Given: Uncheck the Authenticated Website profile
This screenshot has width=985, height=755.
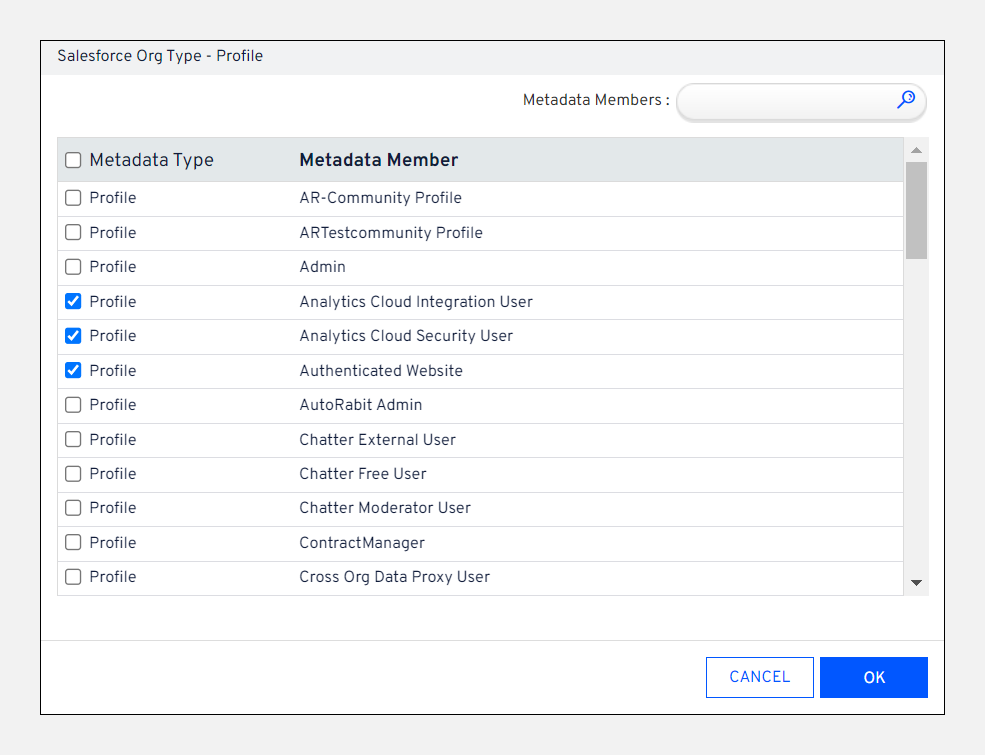Looking at the screenshot, I should click(x=73, y=371).
